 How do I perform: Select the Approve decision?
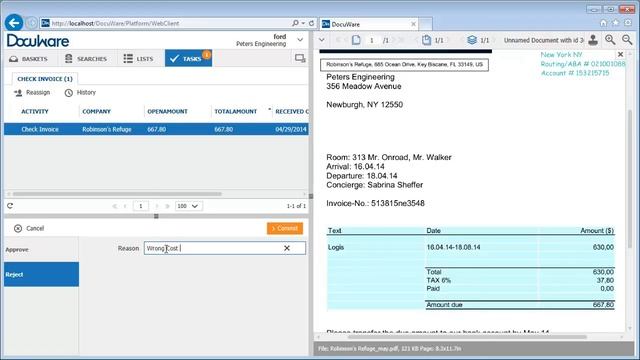(41, 249)
